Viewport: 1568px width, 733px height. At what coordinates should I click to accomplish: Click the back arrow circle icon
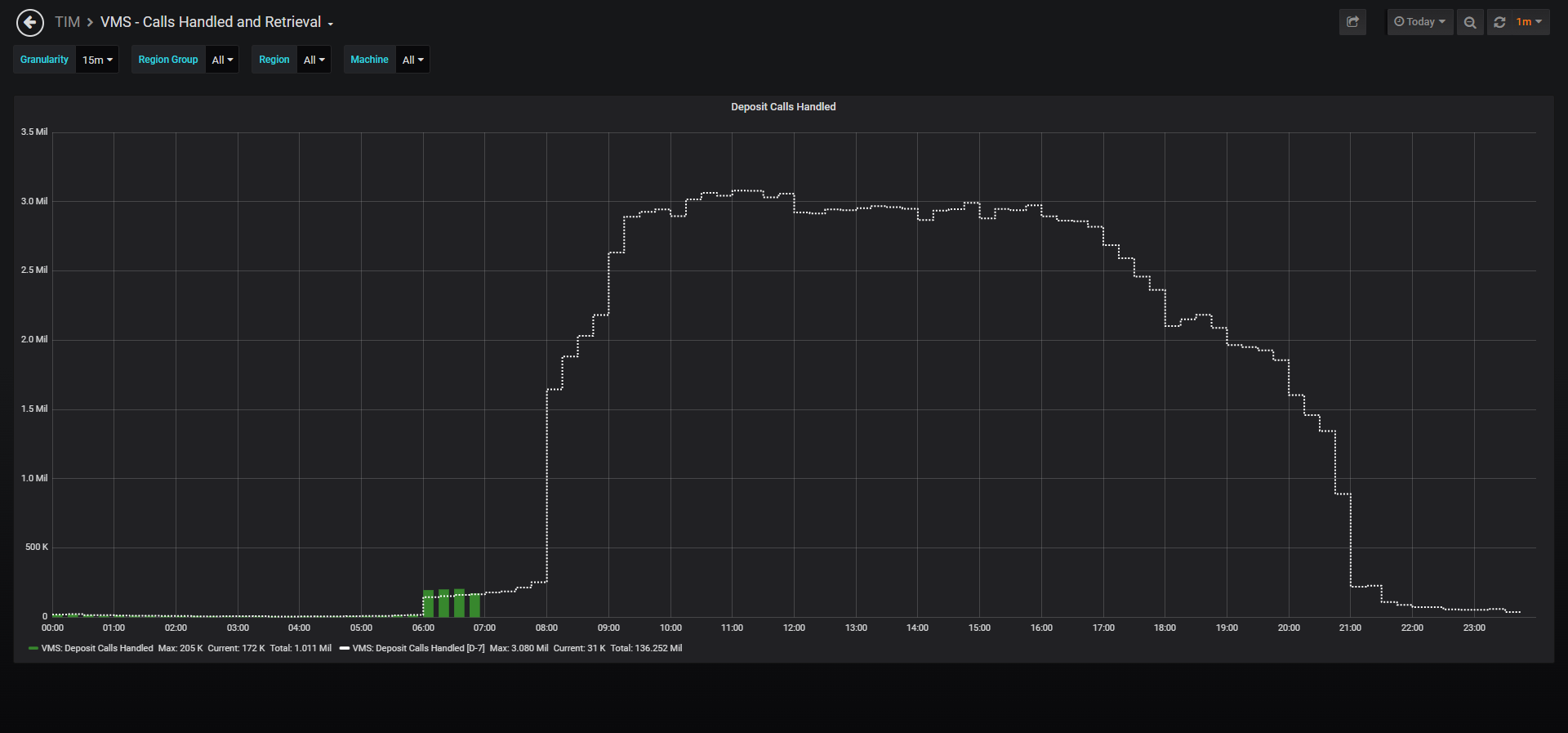[x=30, y=22]
